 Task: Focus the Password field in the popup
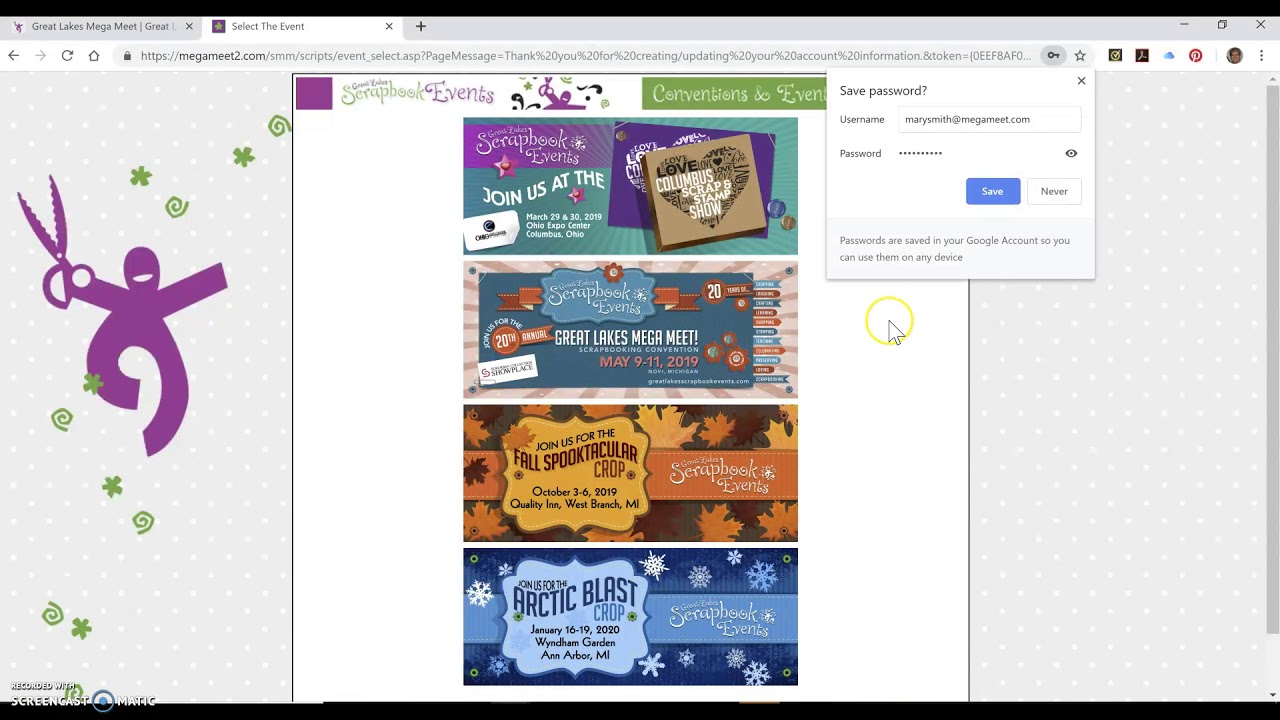point(977,153)
